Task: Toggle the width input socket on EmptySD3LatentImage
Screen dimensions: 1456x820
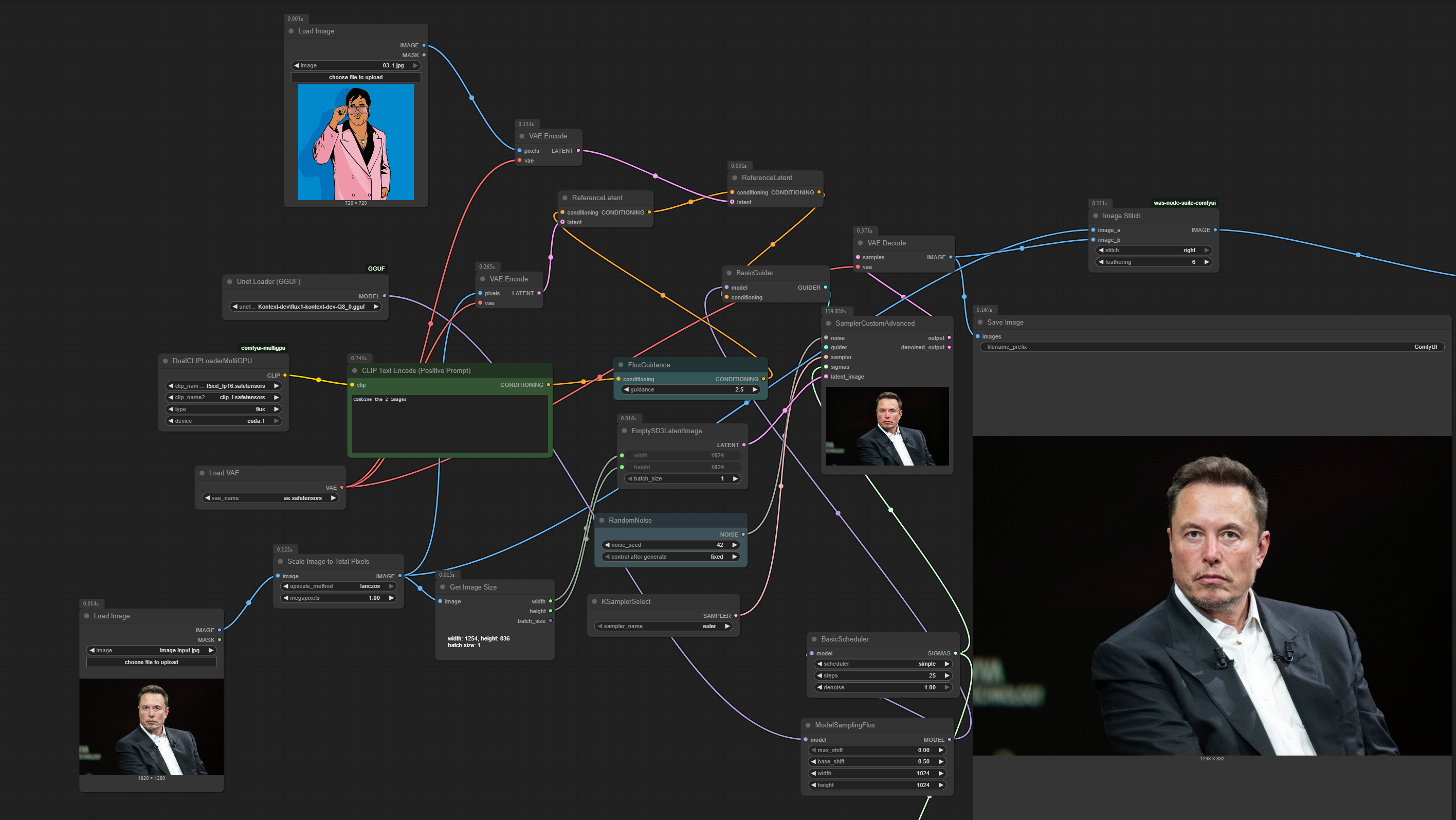Action: click(622, 456)
